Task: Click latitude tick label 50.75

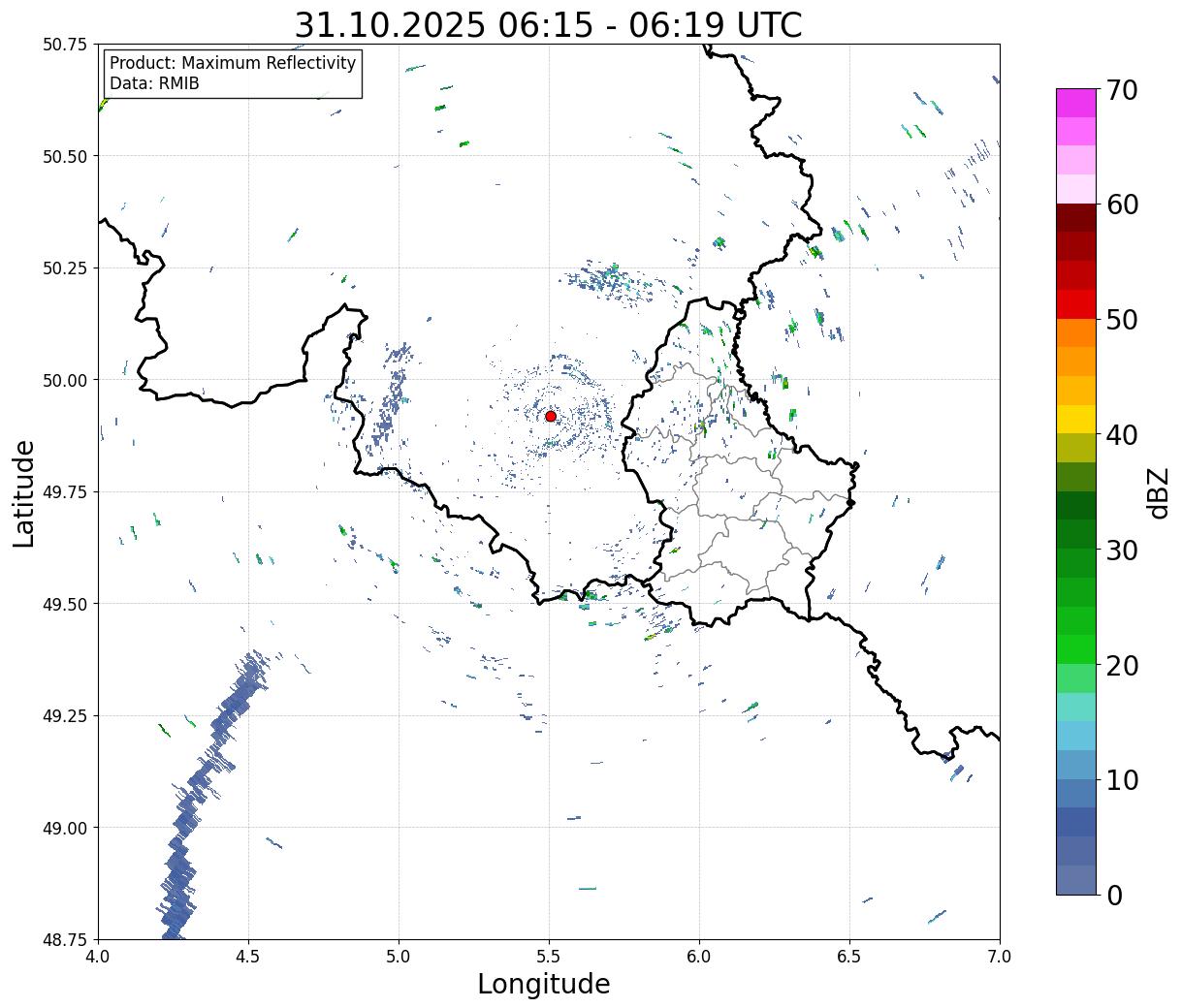Action: 64,45
